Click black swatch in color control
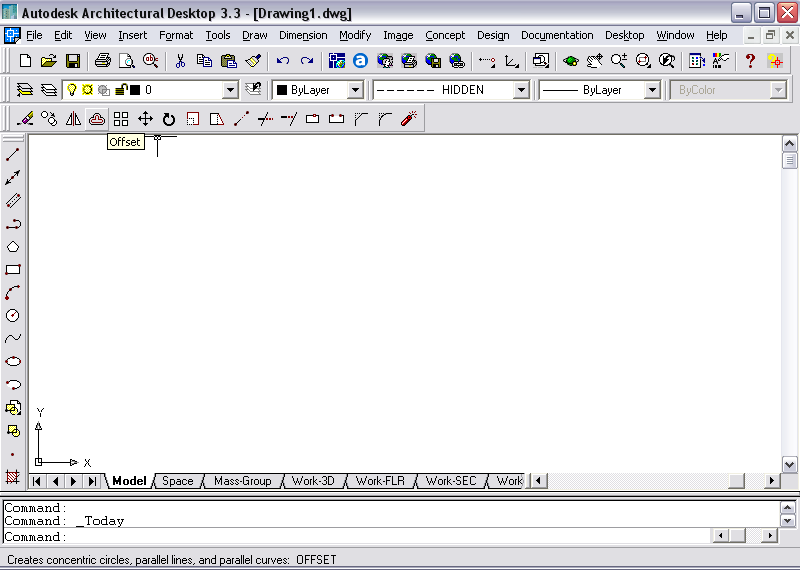 (x=282, y=90)
